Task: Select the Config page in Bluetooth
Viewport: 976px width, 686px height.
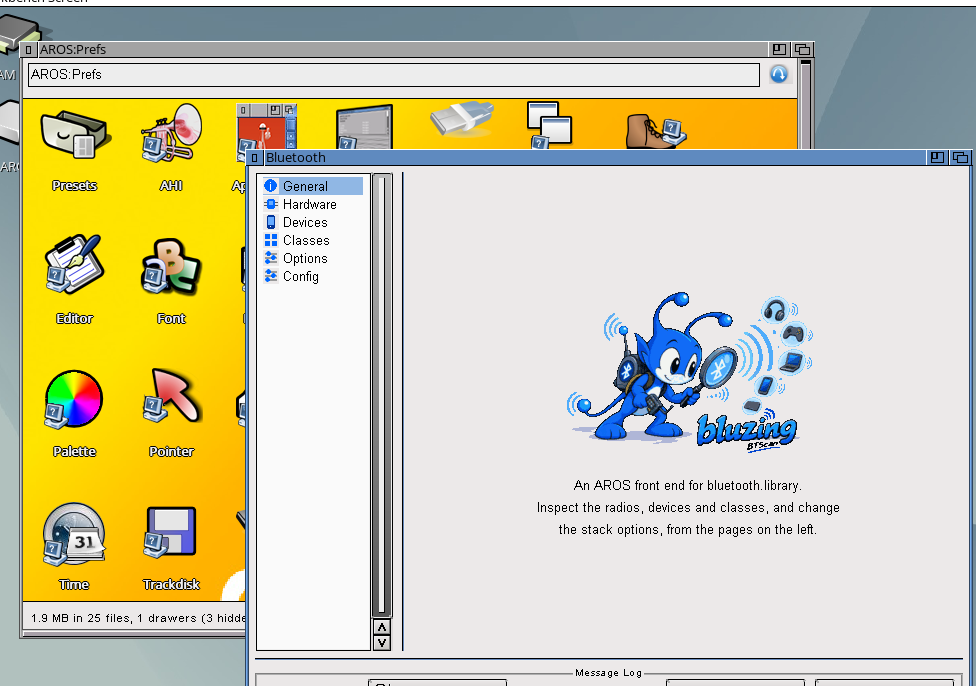Action: (x=312, y=276)
